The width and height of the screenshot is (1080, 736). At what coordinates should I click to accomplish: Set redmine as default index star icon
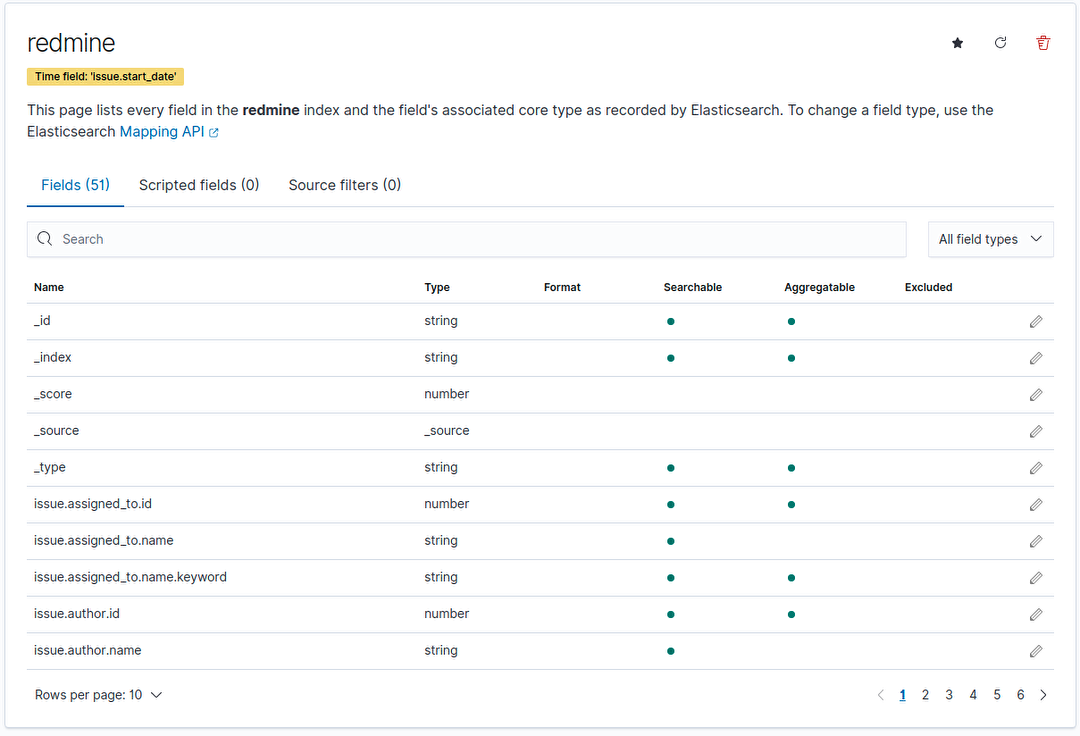coord(957,43)
